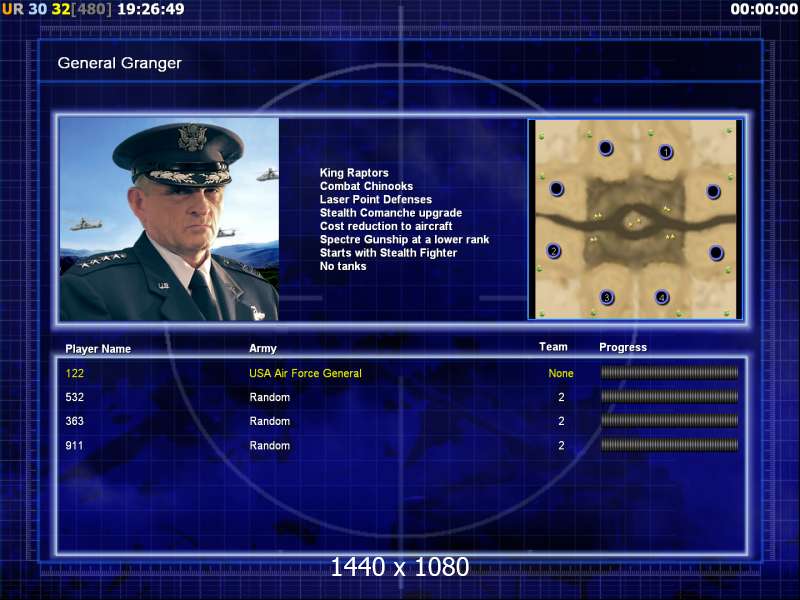Select player name "363"
The height and width of the screenshot is (600, 800).
(x=74, y=421)
